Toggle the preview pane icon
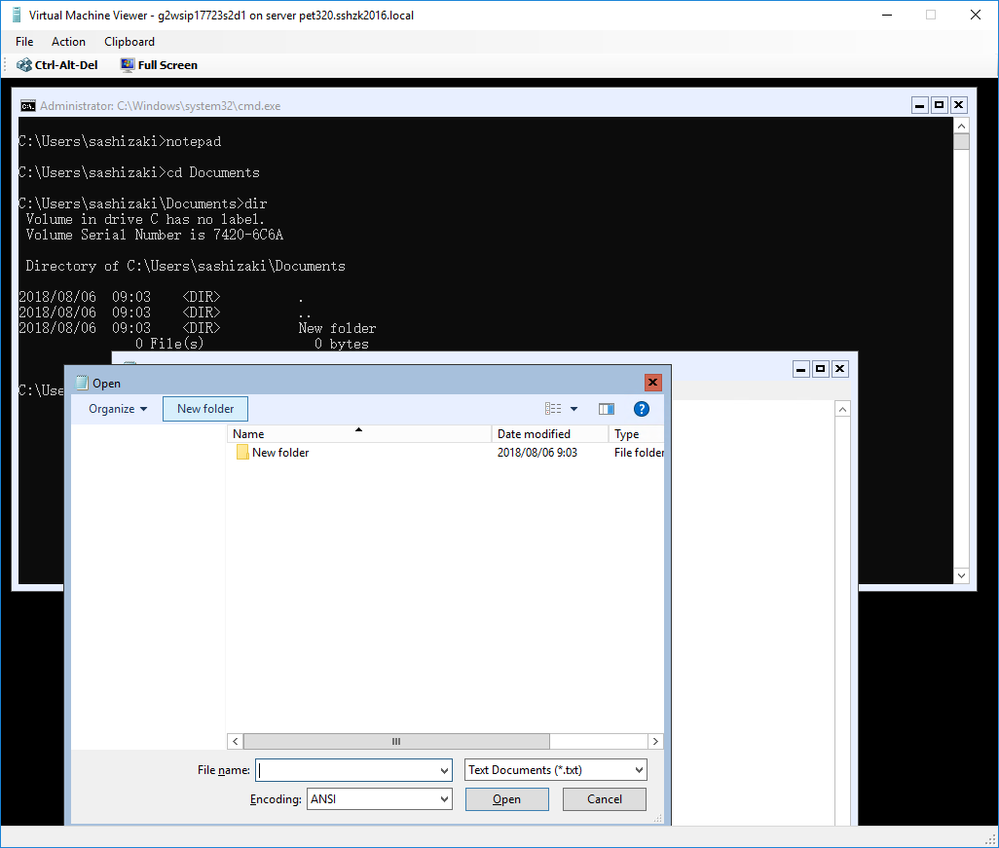This screenshot has width=999, height=848. tap(606, 409)
